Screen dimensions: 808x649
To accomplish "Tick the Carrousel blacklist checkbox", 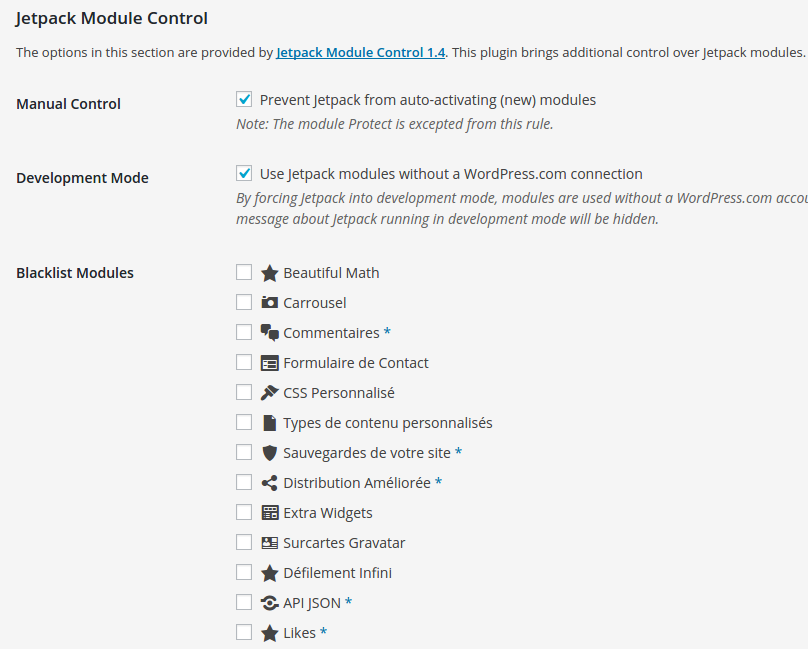I will [x=244, y=302].
